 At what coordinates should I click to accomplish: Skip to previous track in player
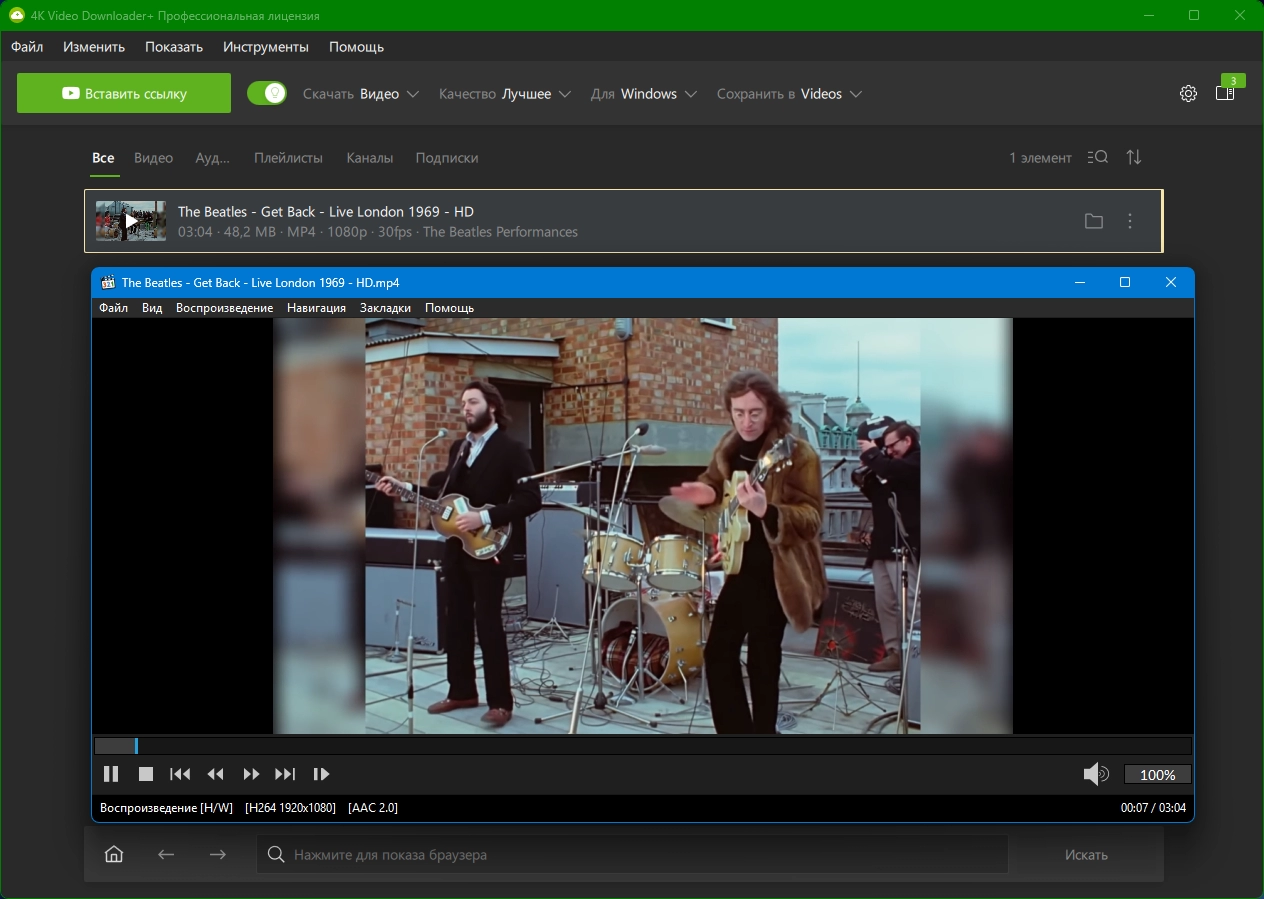coord(180,774)
